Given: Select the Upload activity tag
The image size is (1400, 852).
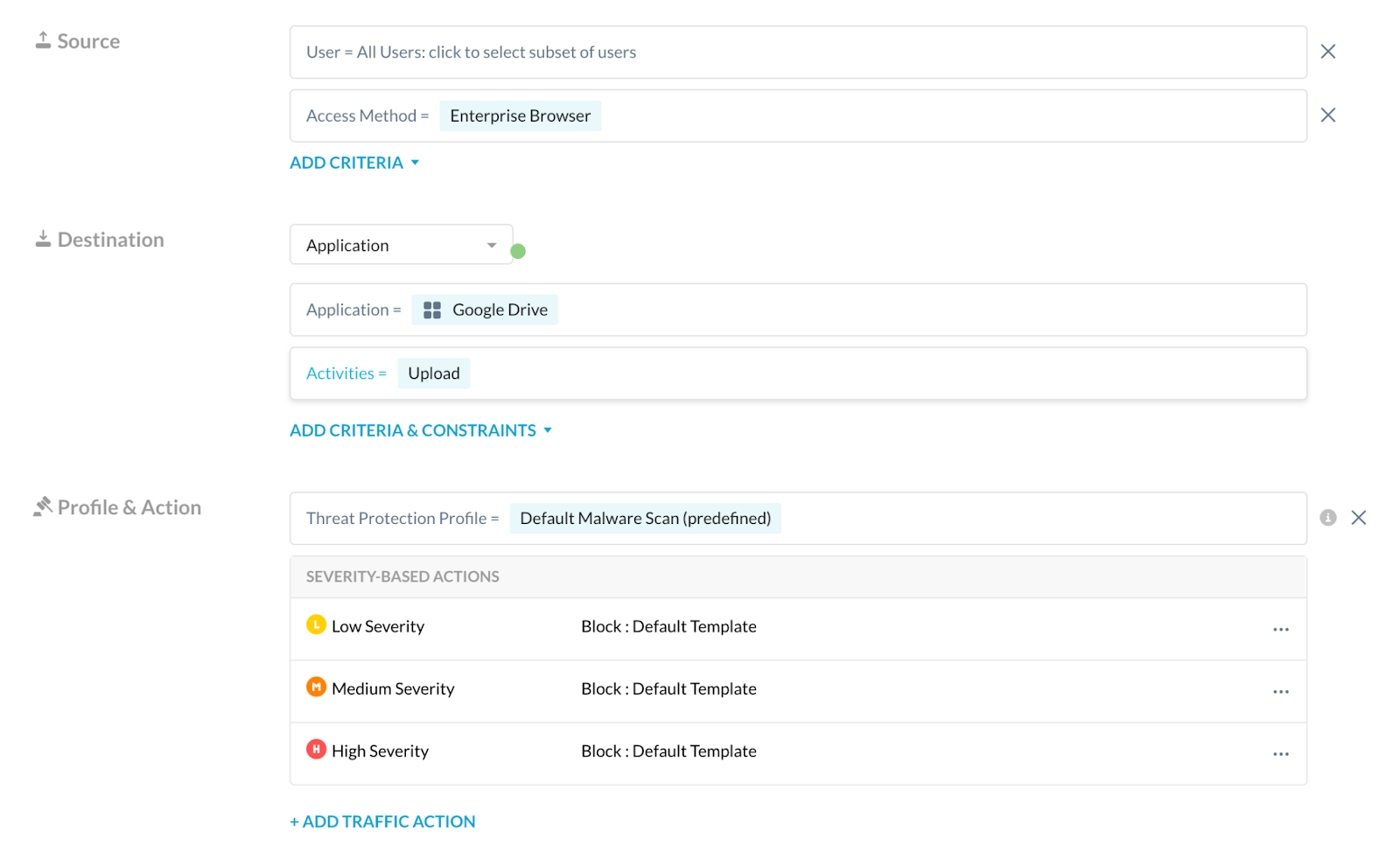Looking at the screenshot, I should (x=433, y=374).
